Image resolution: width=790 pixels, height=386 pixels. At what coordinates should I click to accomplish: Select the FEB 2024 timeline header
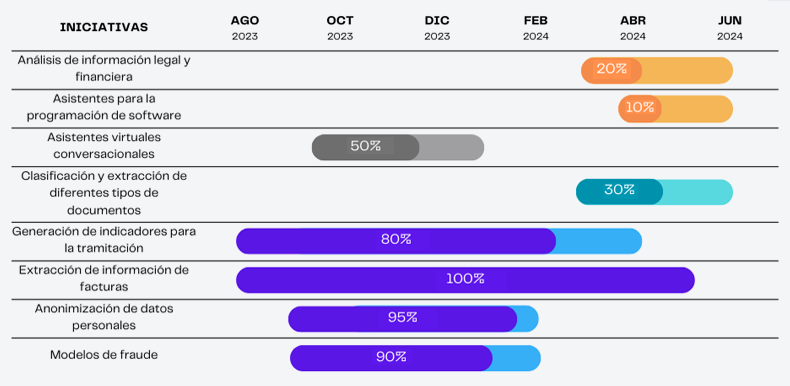(536, 28)
